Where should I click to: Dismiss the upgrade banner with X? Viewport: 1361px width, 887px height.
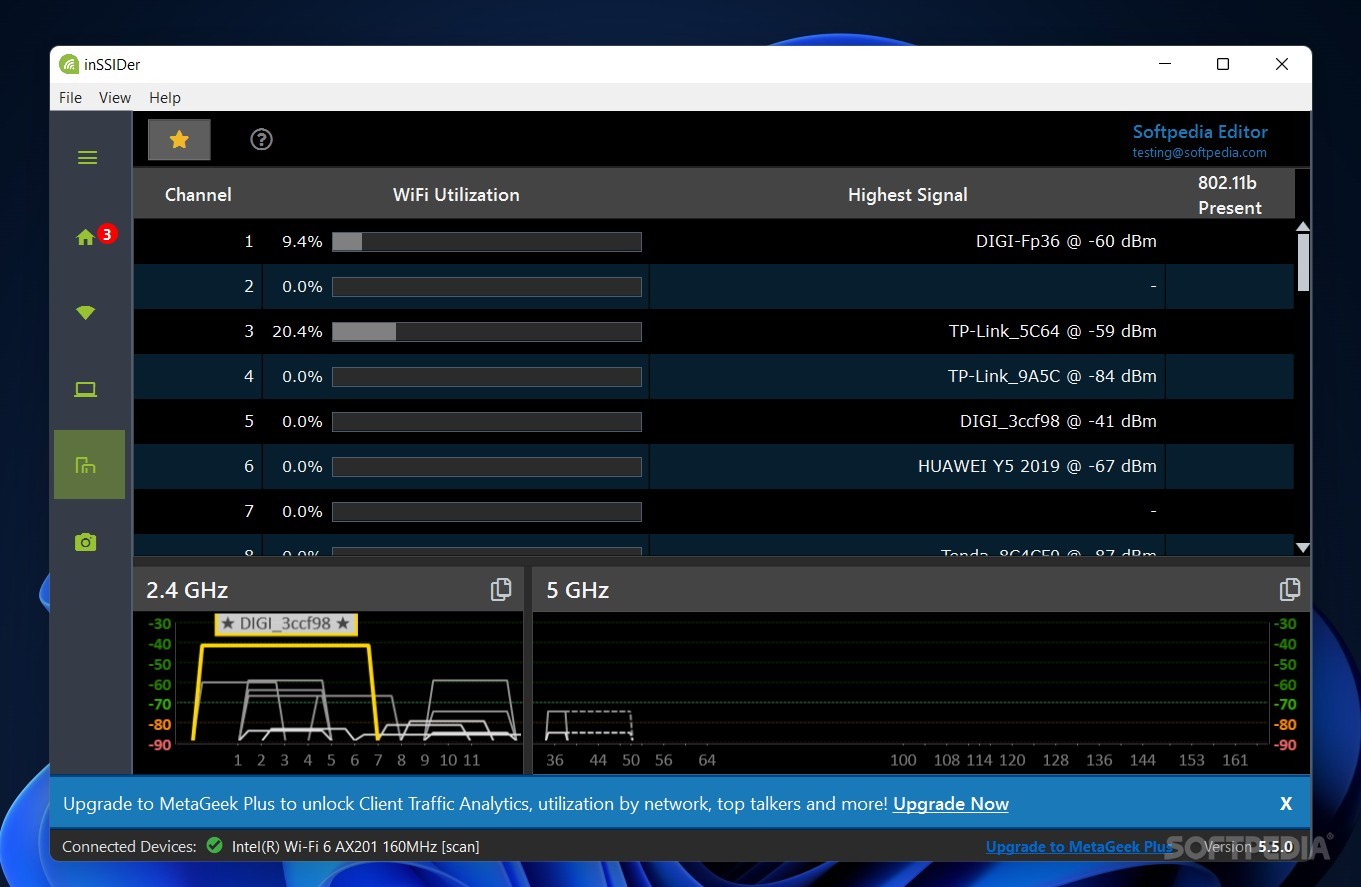coord(1286,804)
